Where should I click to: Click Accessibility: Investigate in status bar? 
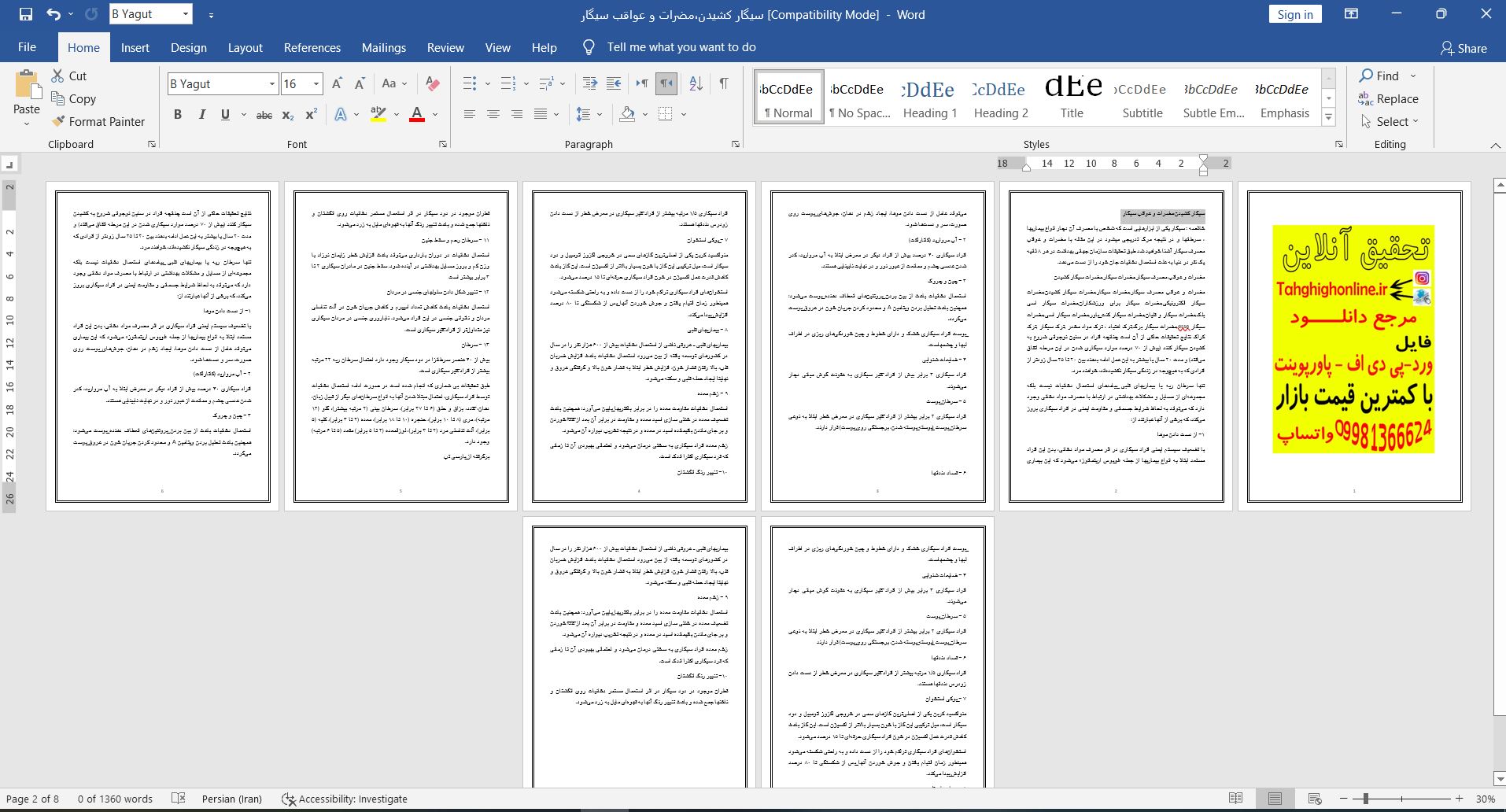tap(345, 799)
